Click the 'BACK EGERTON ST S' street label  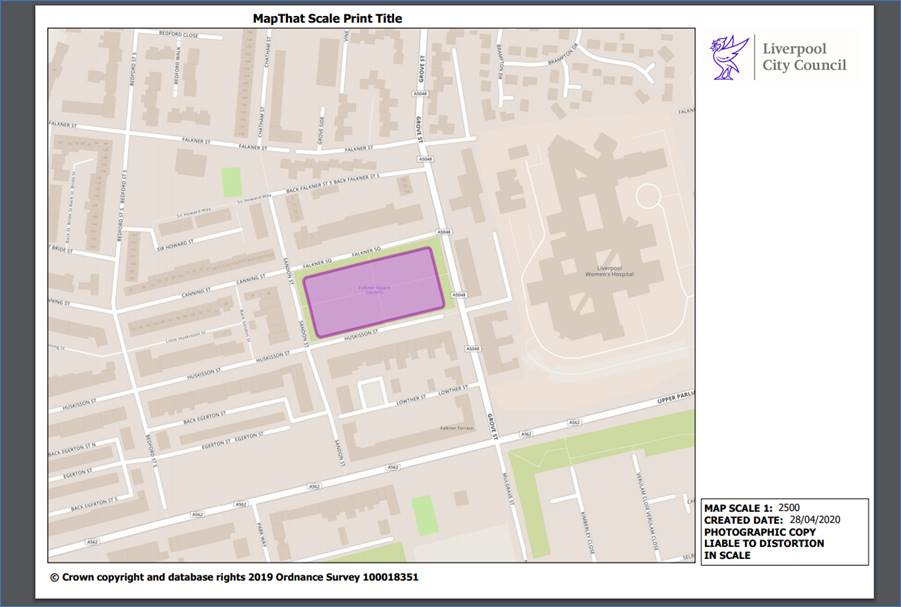click(94, 505)
